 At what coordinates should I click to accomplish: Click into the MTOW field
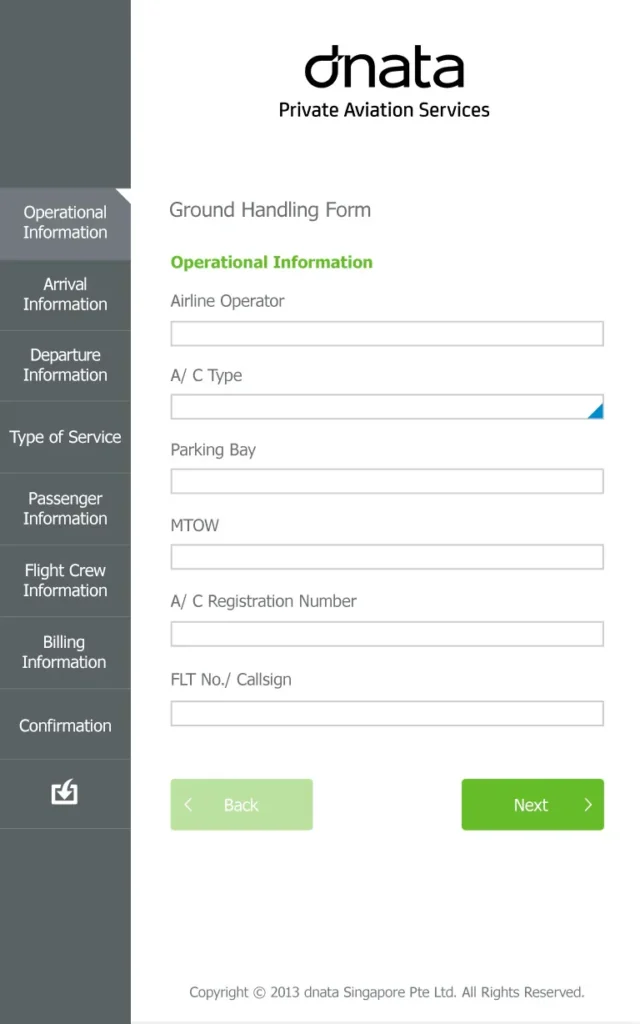pyautogui.click(x=387, y=557)
